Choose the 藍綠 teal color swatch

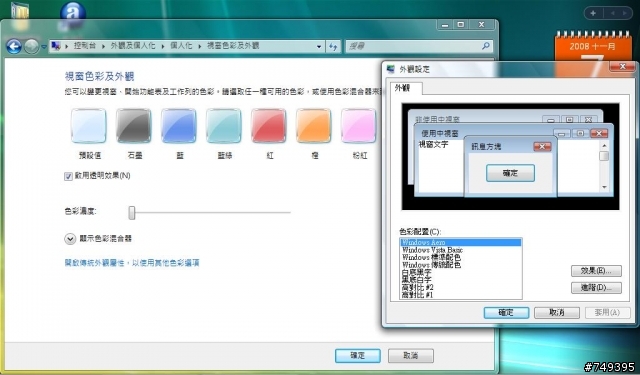point(224,126)
